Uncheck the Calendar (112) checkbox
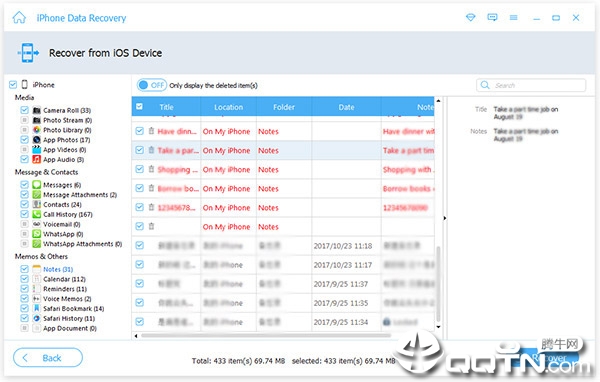The height and width of the screenshot is (382, 600). point(24,279)
